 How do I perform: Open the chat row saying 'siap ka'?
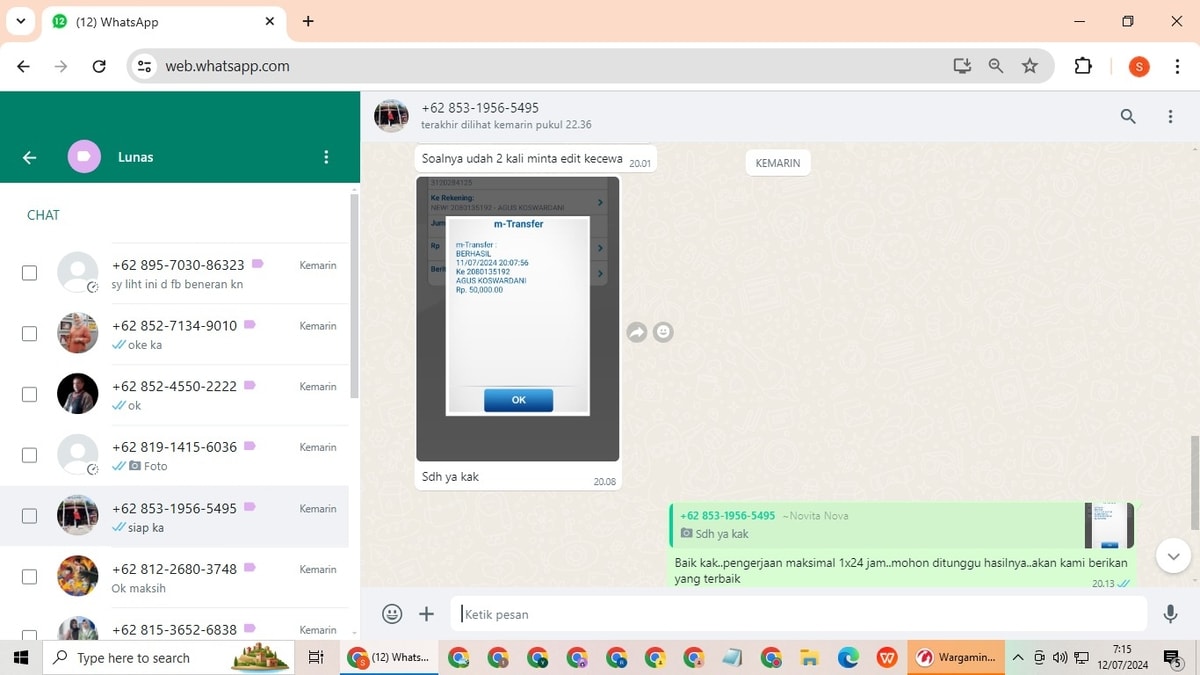tap(174, 516)
